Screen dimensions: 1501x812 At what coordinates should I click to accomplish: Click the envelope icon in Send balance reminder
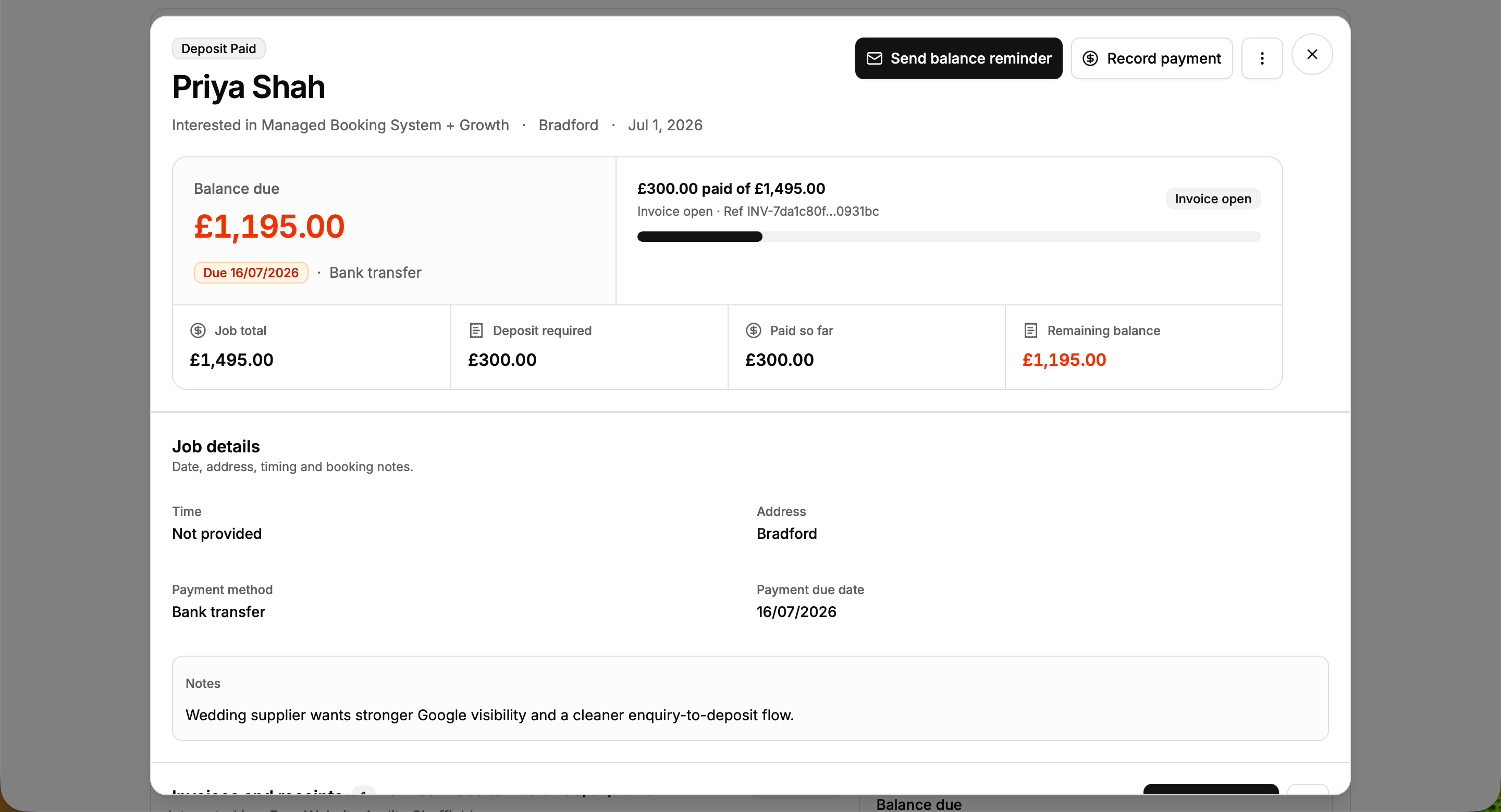[x=874, y=58]
